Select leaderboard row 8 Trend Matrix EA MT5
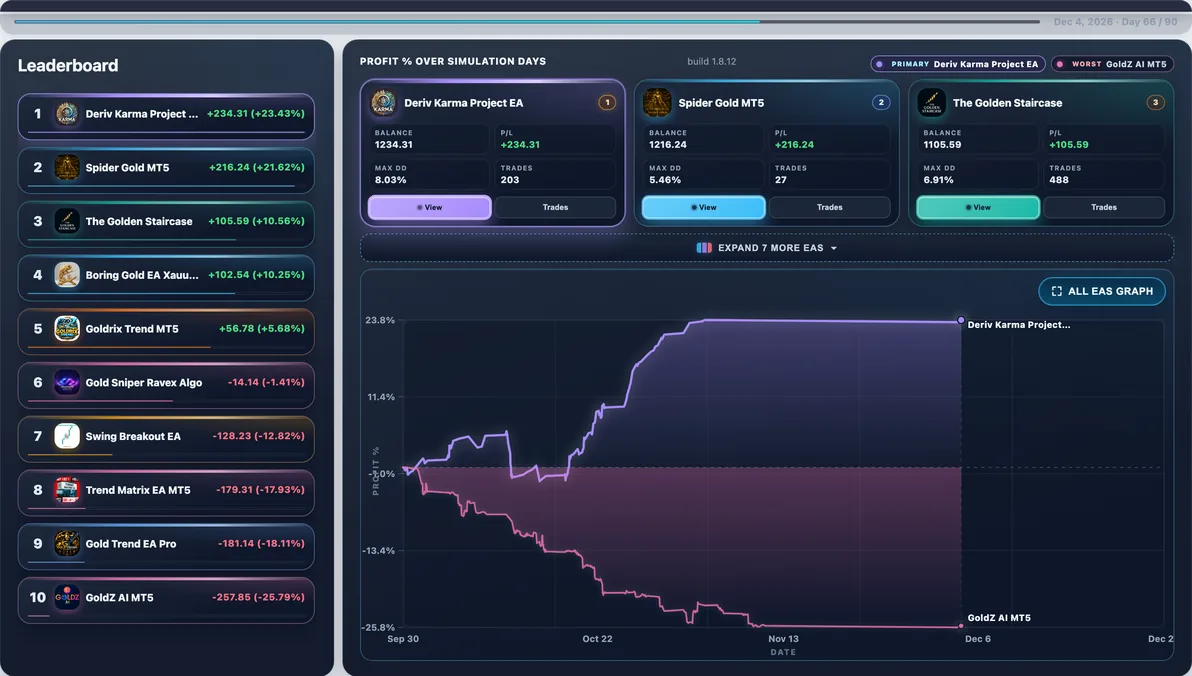 coord(166,493)
